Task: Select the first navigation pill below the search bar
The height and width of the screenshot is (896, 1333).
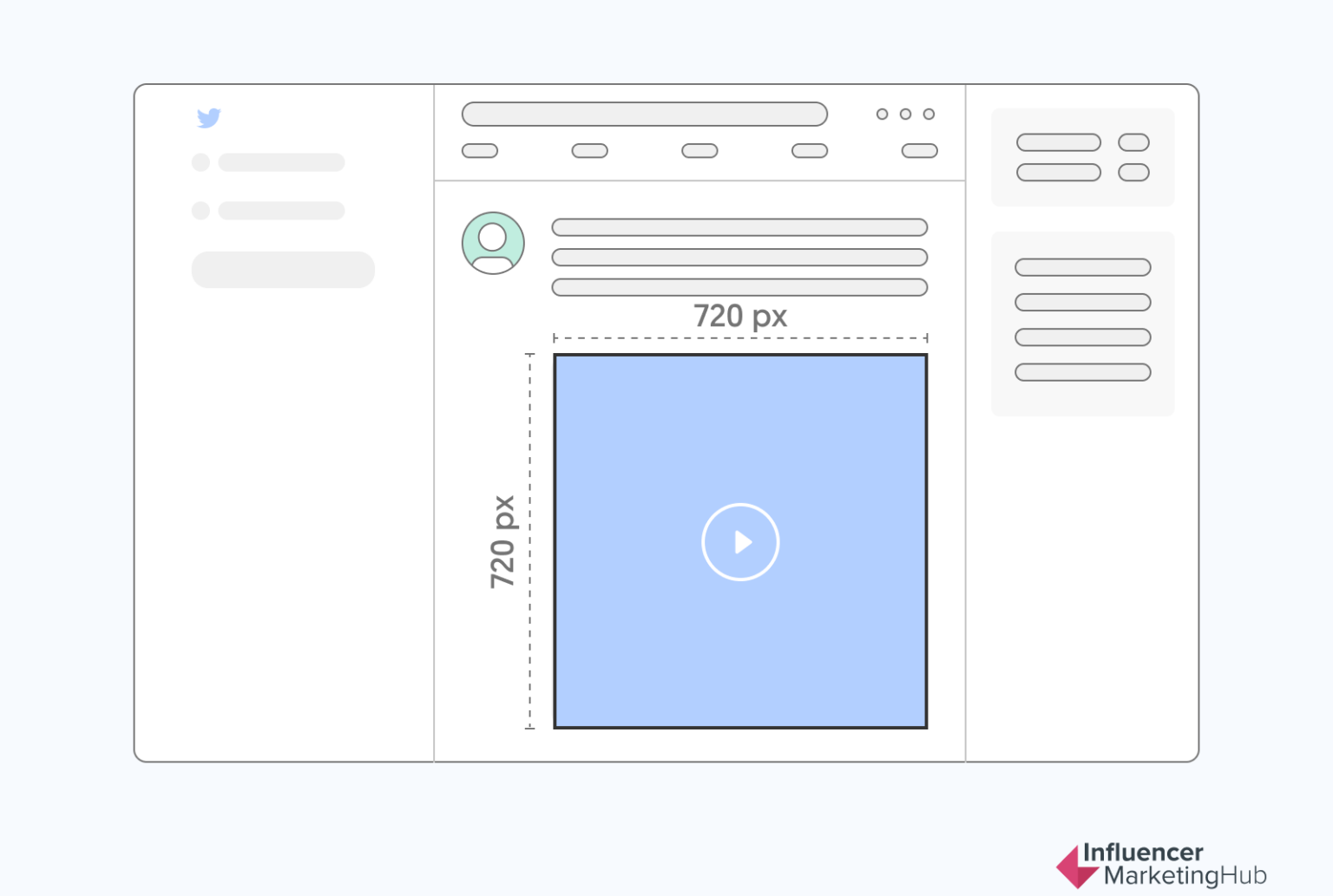Action: (x=479, y=150)
